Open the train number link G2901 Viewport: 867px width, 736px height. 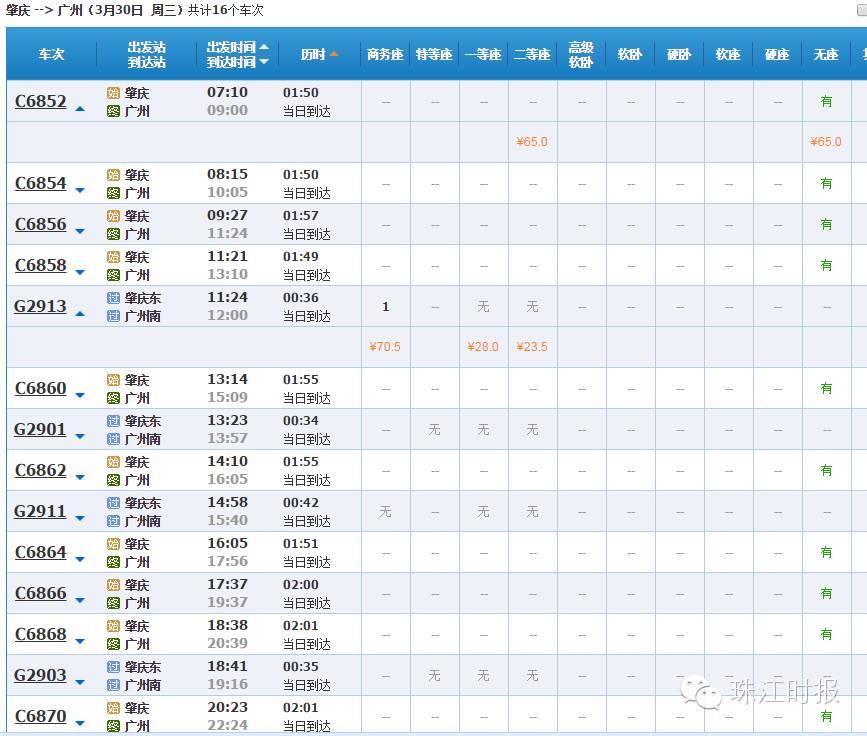point(40,429)
